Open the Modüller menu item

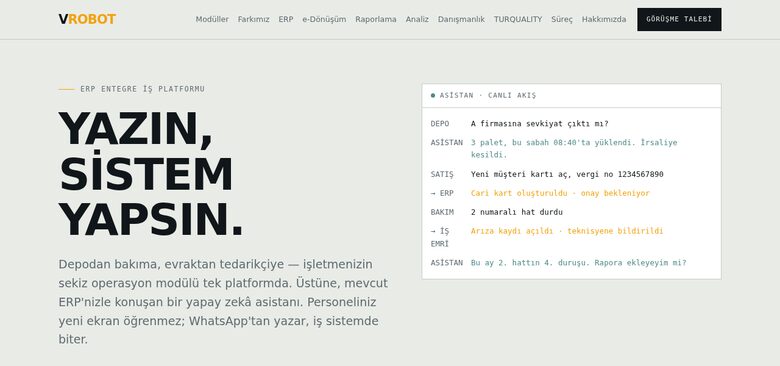pos(212,19)
